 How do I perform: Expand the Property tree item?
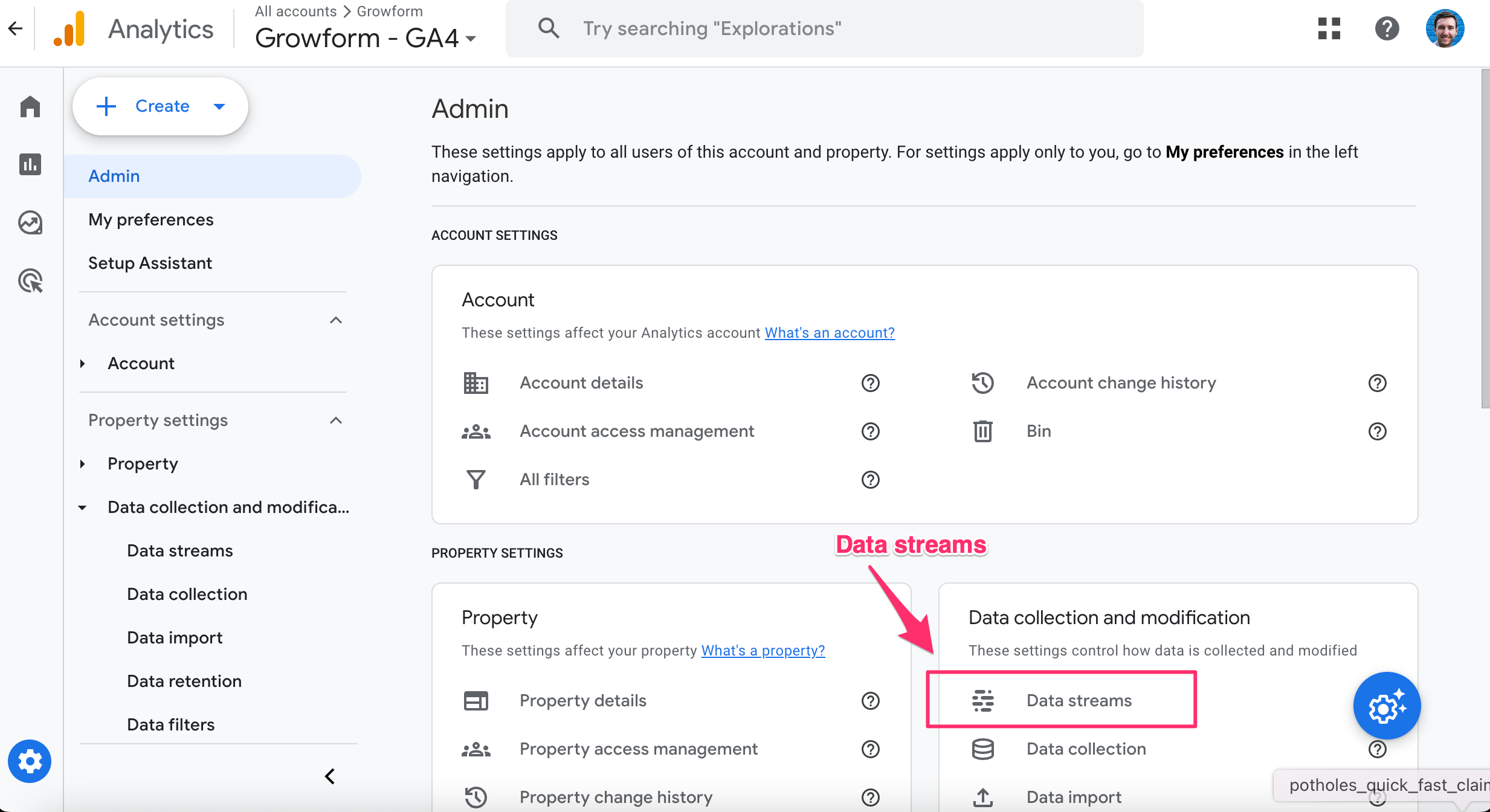point(82,463)
